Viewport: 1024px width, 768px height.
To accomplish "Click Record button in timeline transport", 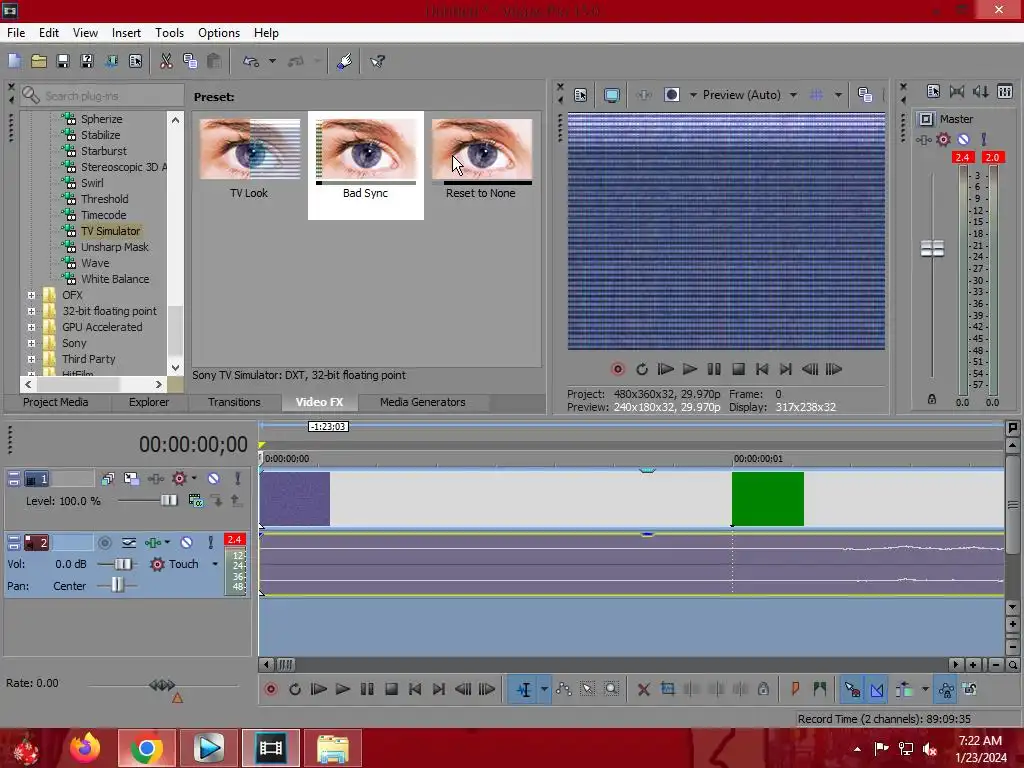I will [270, 690].
